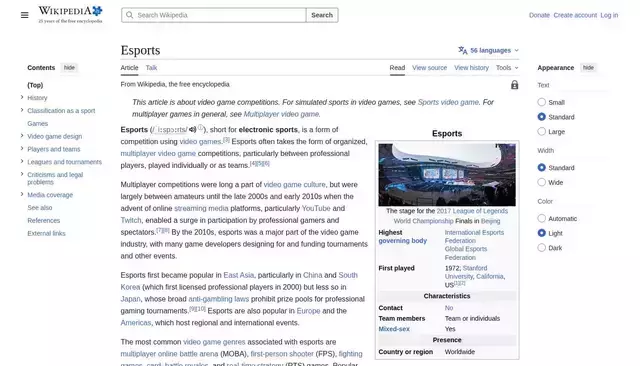640x366 pixels.
Task: Open the East Asia link
Action: (x=238, y=275)
